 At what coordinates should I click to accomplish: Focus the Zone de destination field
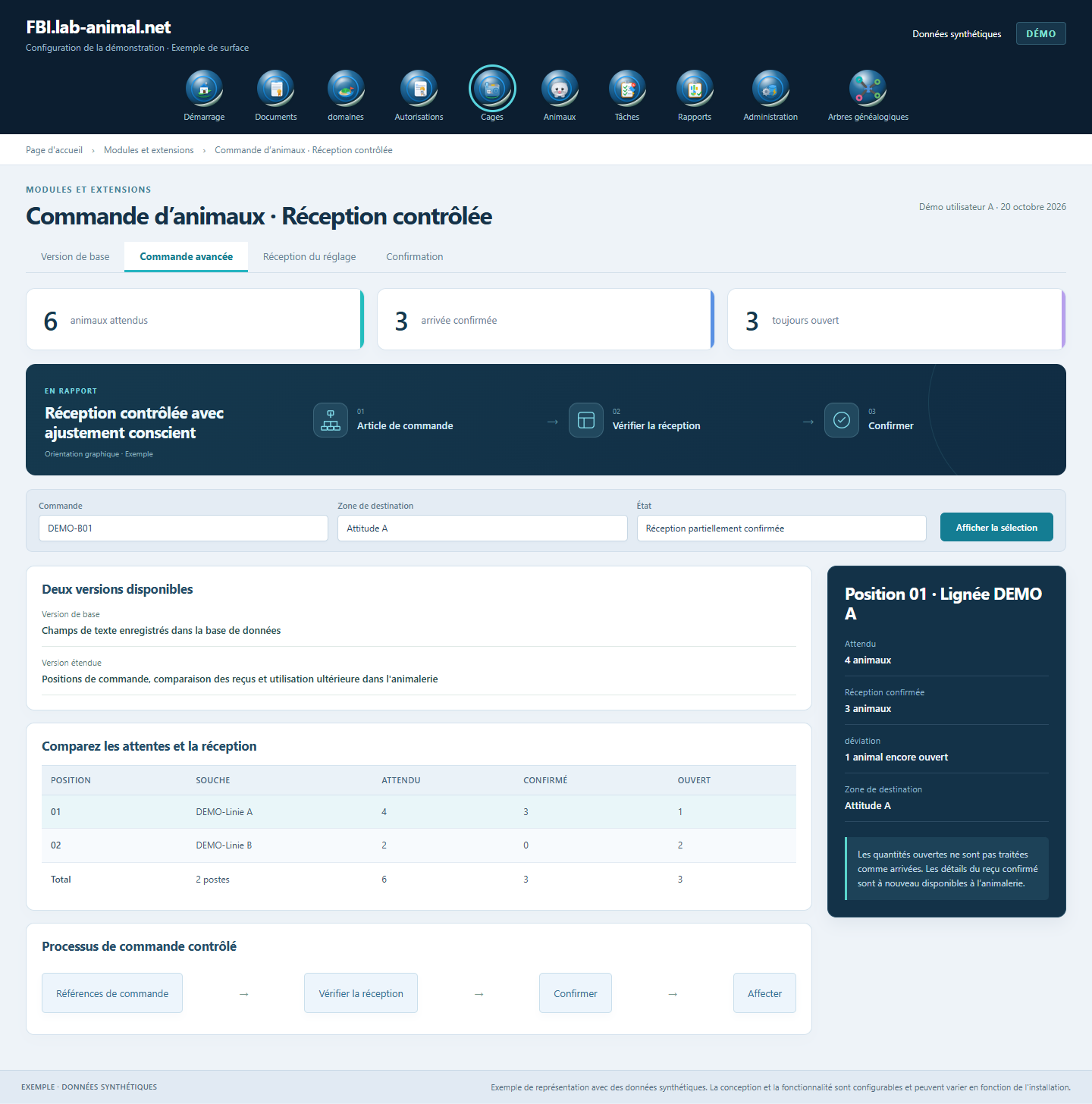482,528
